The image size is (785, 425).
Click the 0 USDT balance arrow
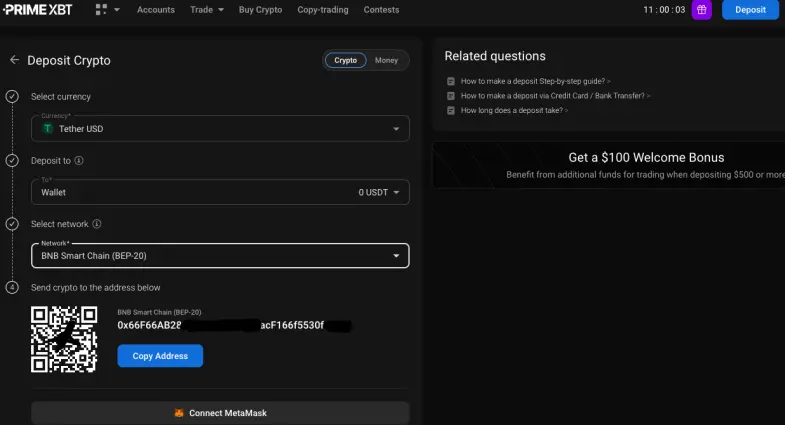[x=396, y=192]
